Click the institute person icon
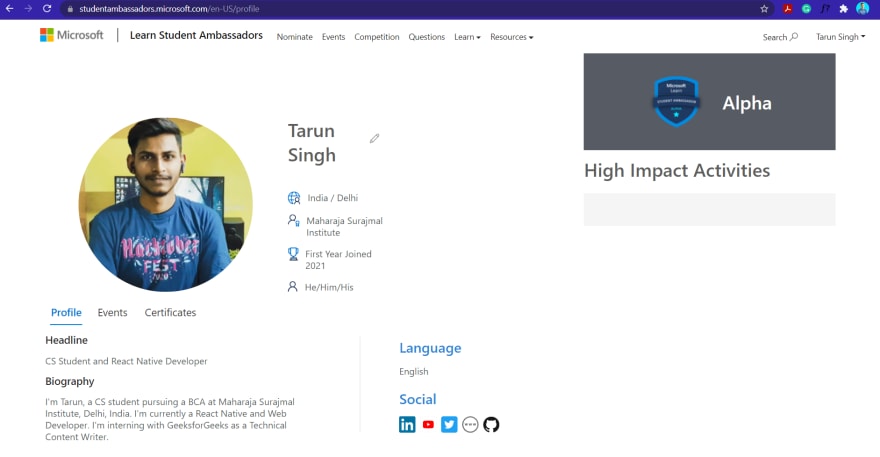This screenshot has width=880, height=457. click(x=294, y=221)
